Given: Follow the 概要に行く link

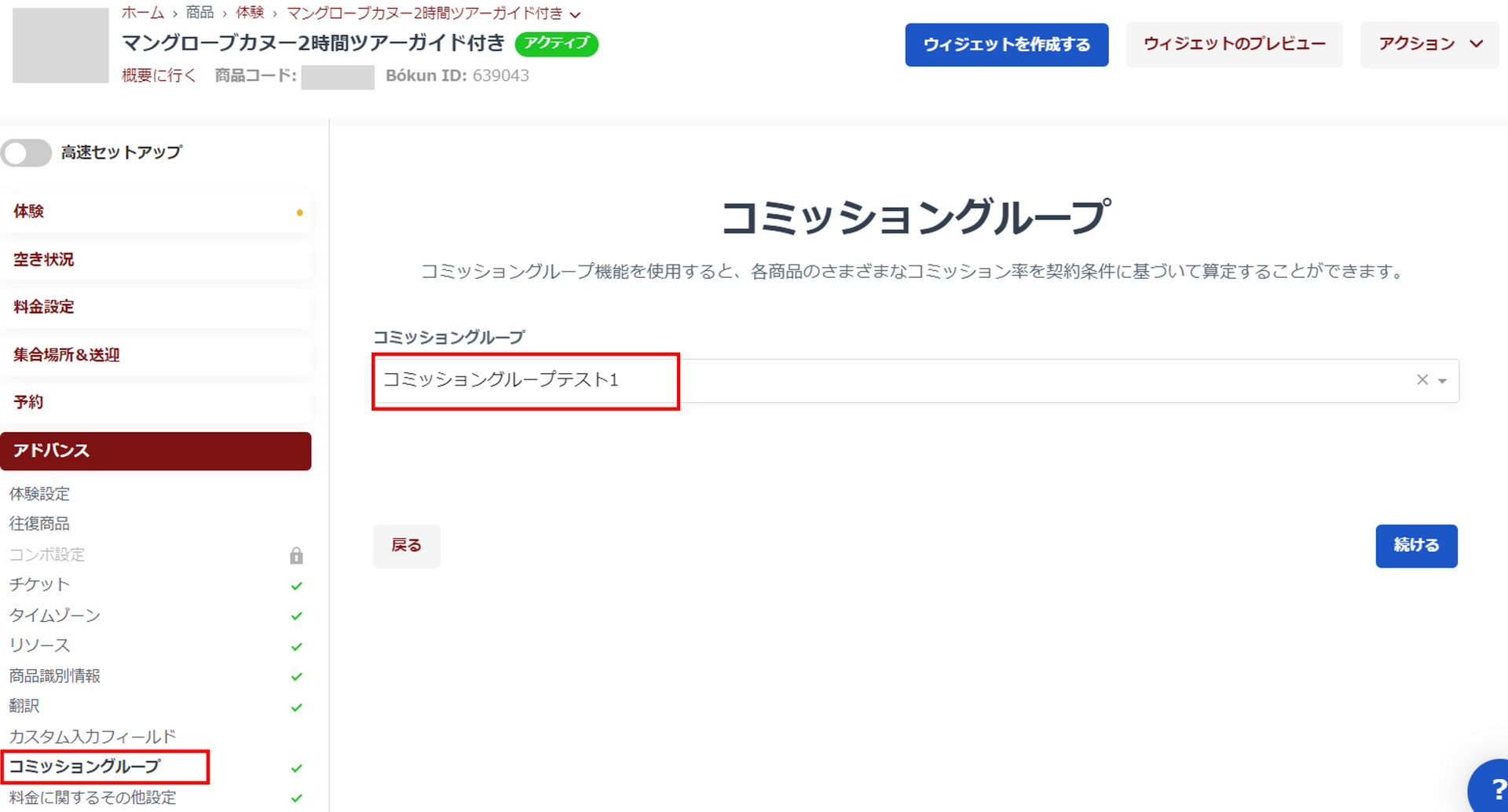Looking at the screenshot, I should [159, 76].
